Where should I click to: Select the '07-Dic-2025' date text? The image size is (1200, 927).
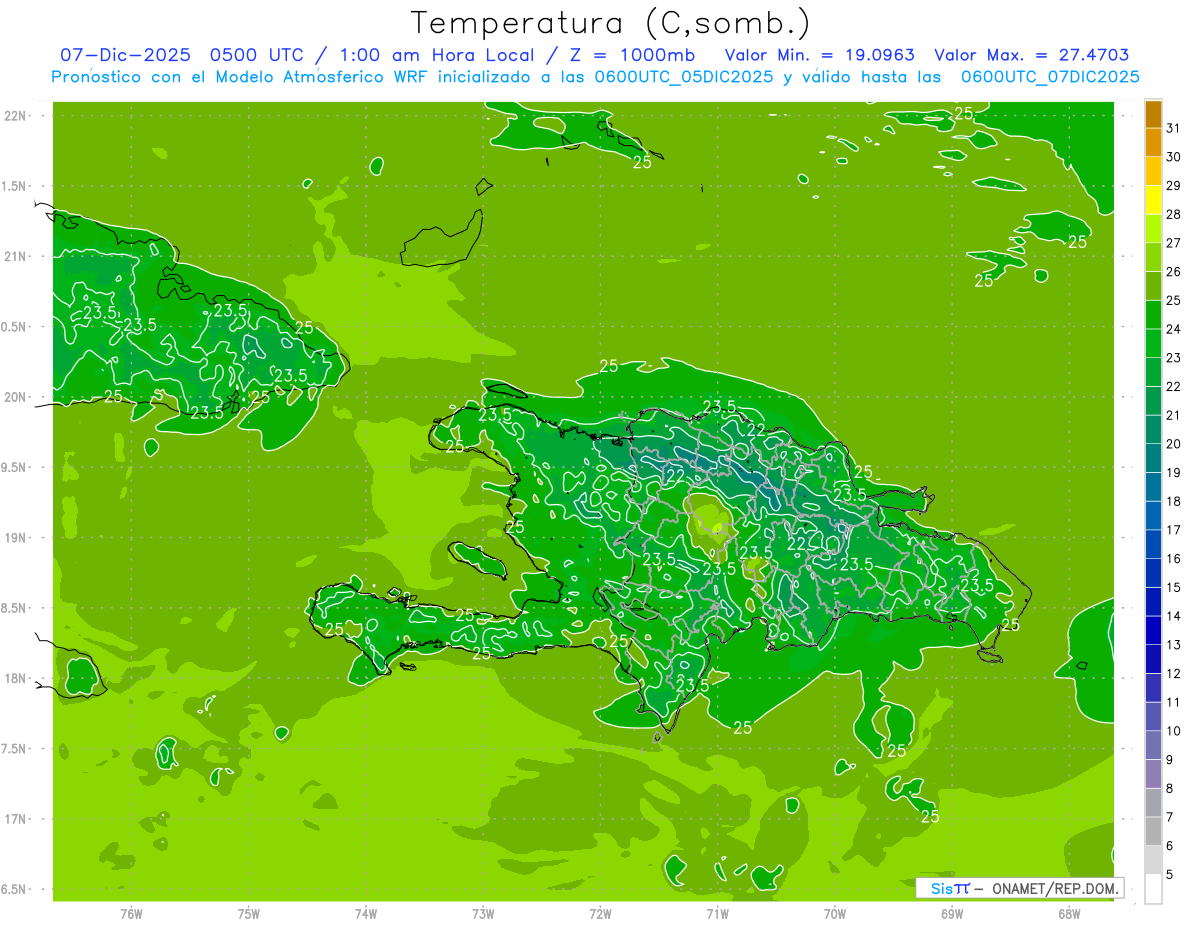click(127, 55)
